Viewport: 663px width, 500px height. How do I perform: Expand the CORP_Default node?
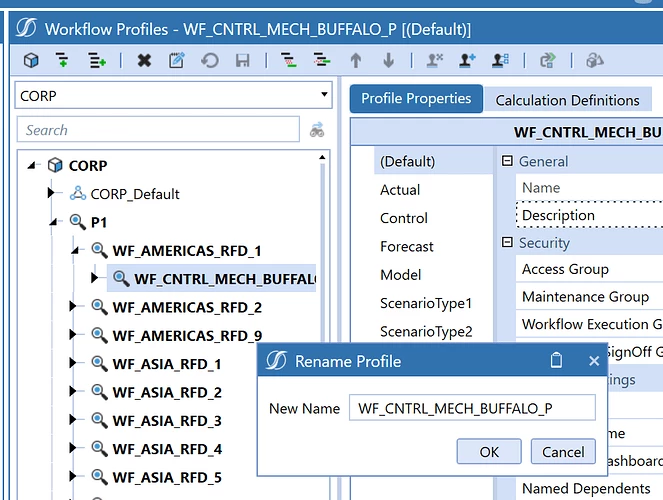click(x=51, y=193)
